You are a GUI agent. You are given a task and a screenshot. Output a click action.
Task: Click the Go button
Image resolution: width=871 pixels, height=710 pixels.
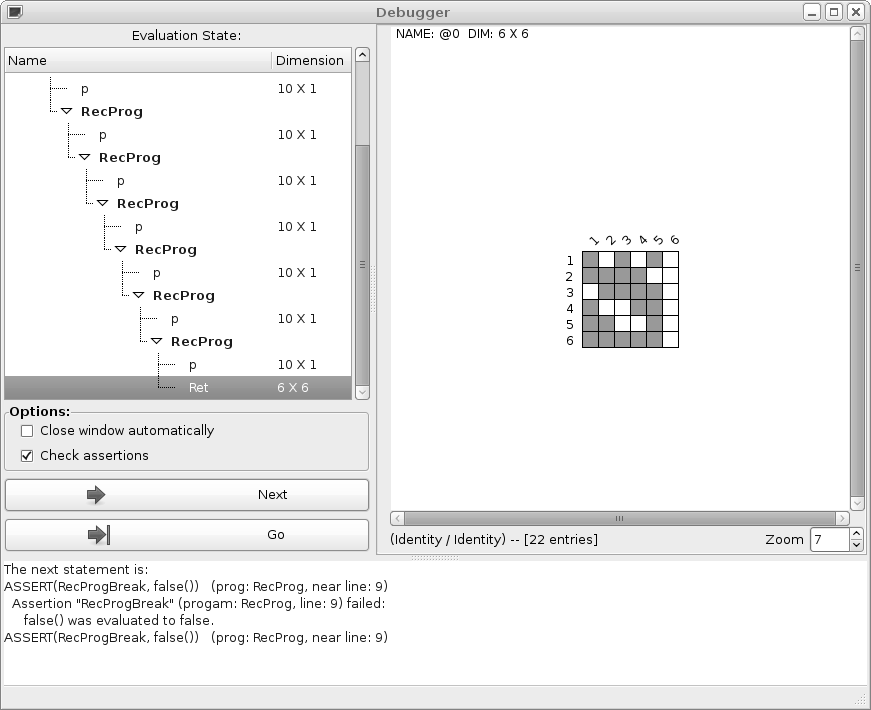click(187, 534)
